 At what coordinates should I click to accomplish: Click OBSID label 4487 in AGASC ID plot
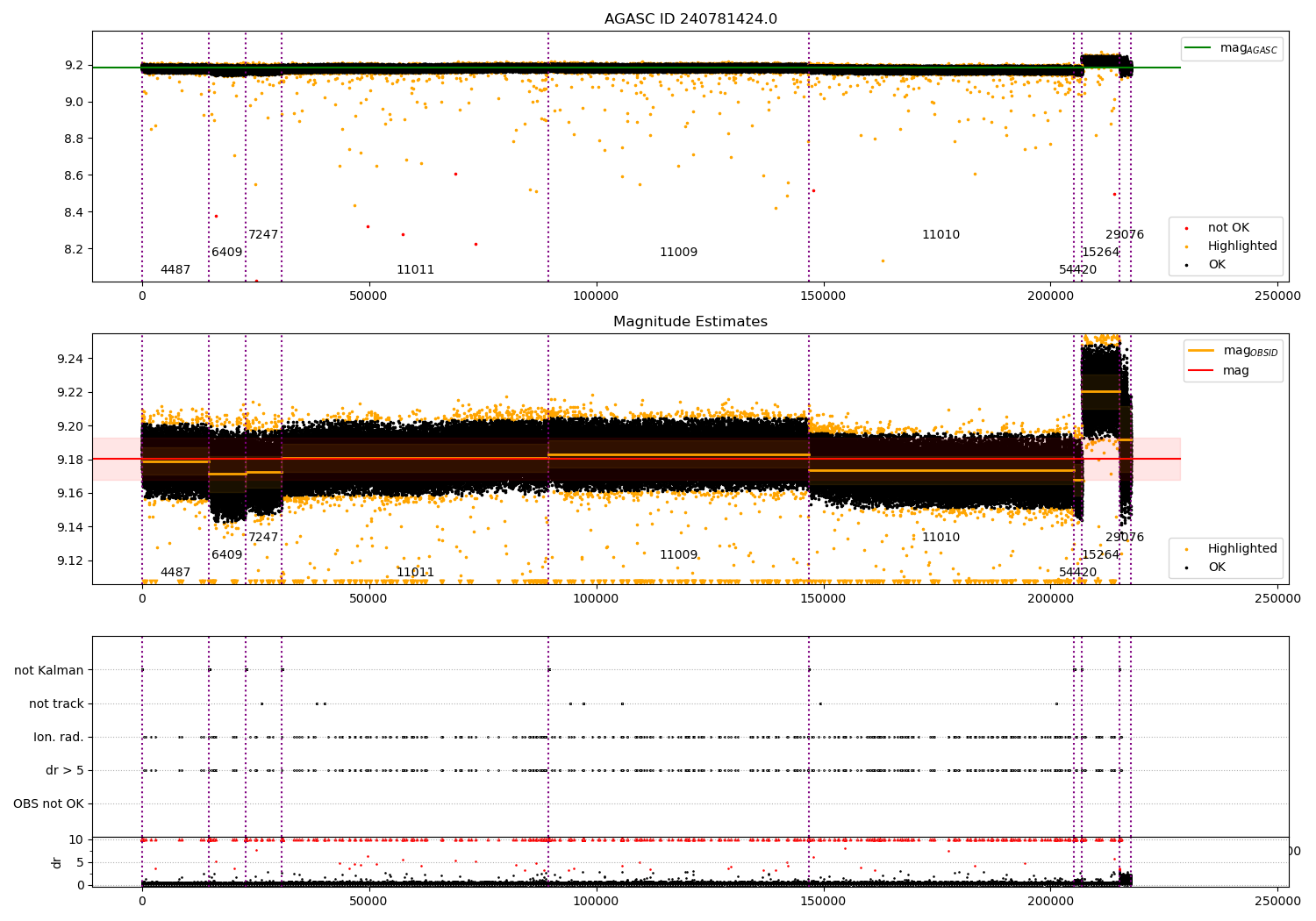pyautogui.click(x=175, y=270)
